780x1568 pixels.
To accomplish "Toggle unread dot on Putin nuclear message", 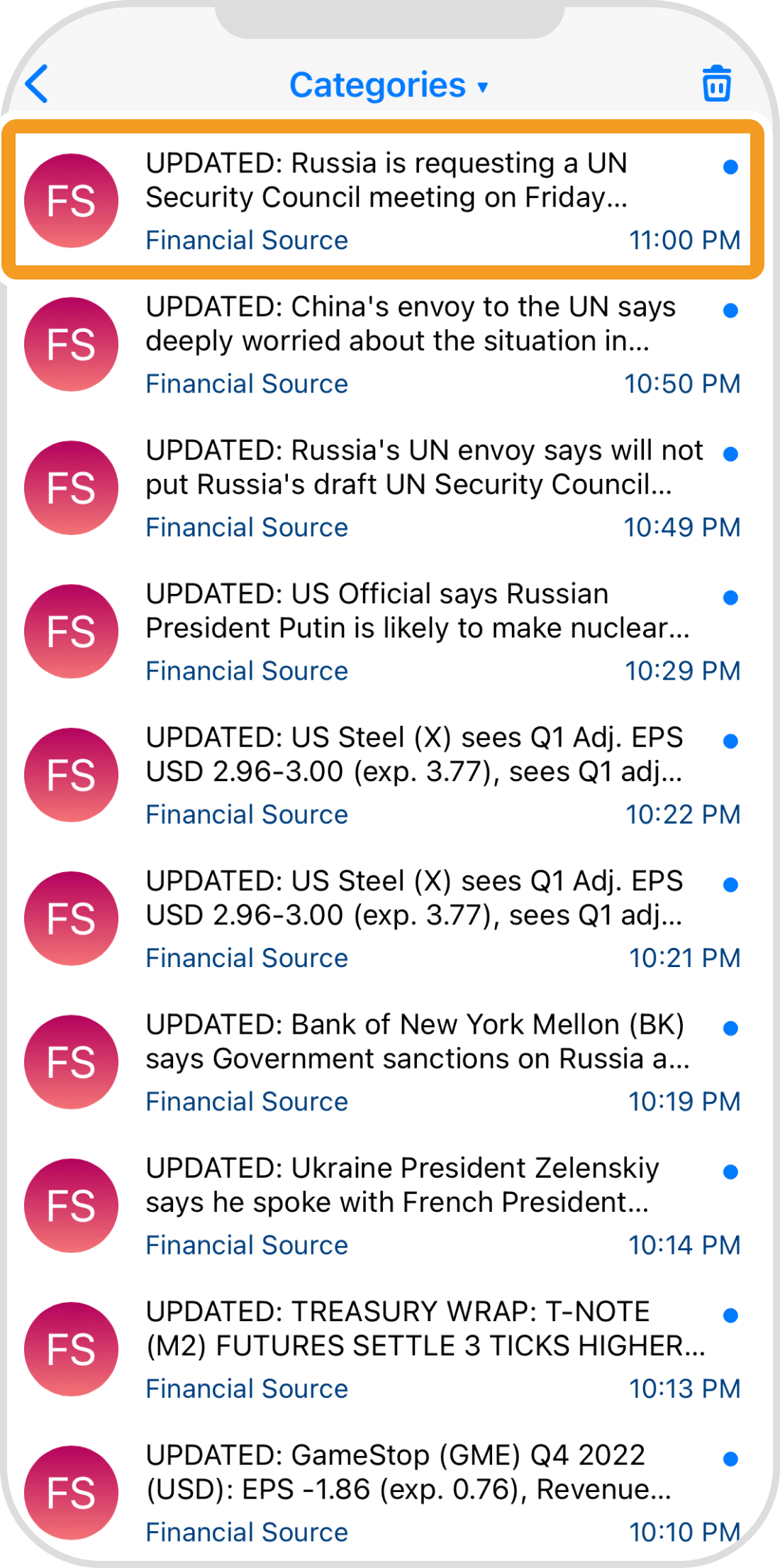I will click(730, 597).
